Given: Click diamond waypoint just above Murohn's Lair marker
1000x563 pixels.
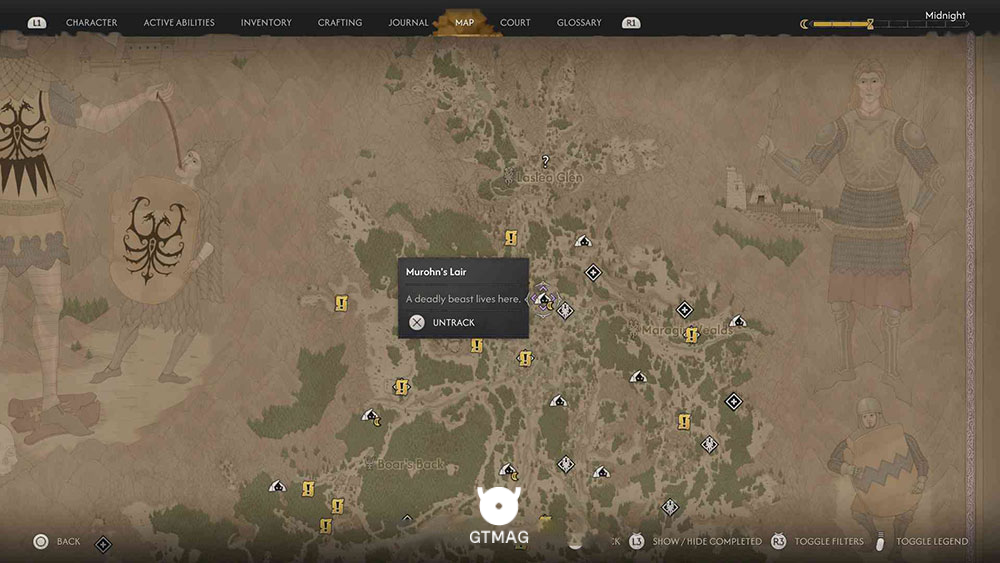Looking at the screenshot, I should [593, 273].
